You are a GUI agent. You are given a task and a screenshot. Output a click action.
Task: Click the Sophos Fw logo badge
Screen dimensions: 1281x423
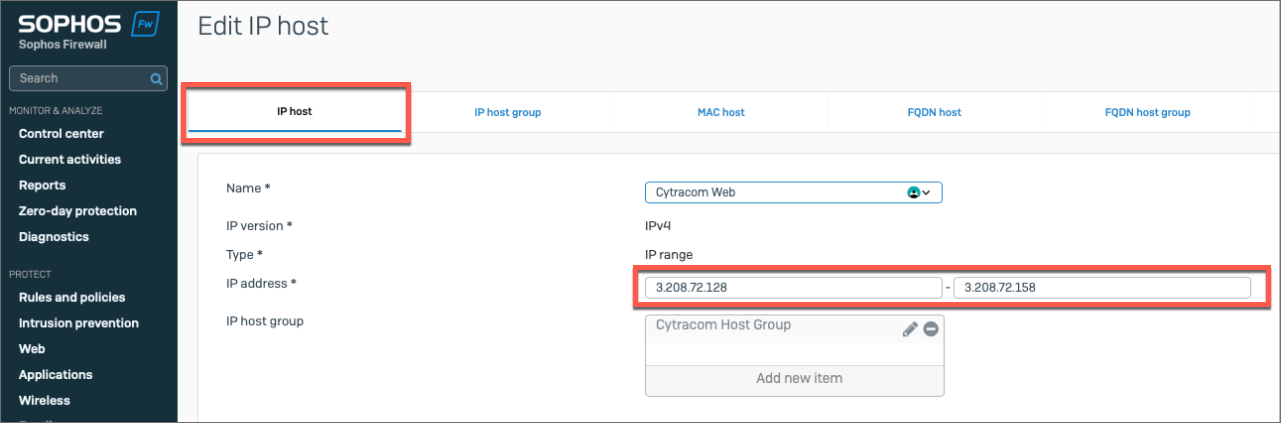pyautogui.click(x=147, y=24)
